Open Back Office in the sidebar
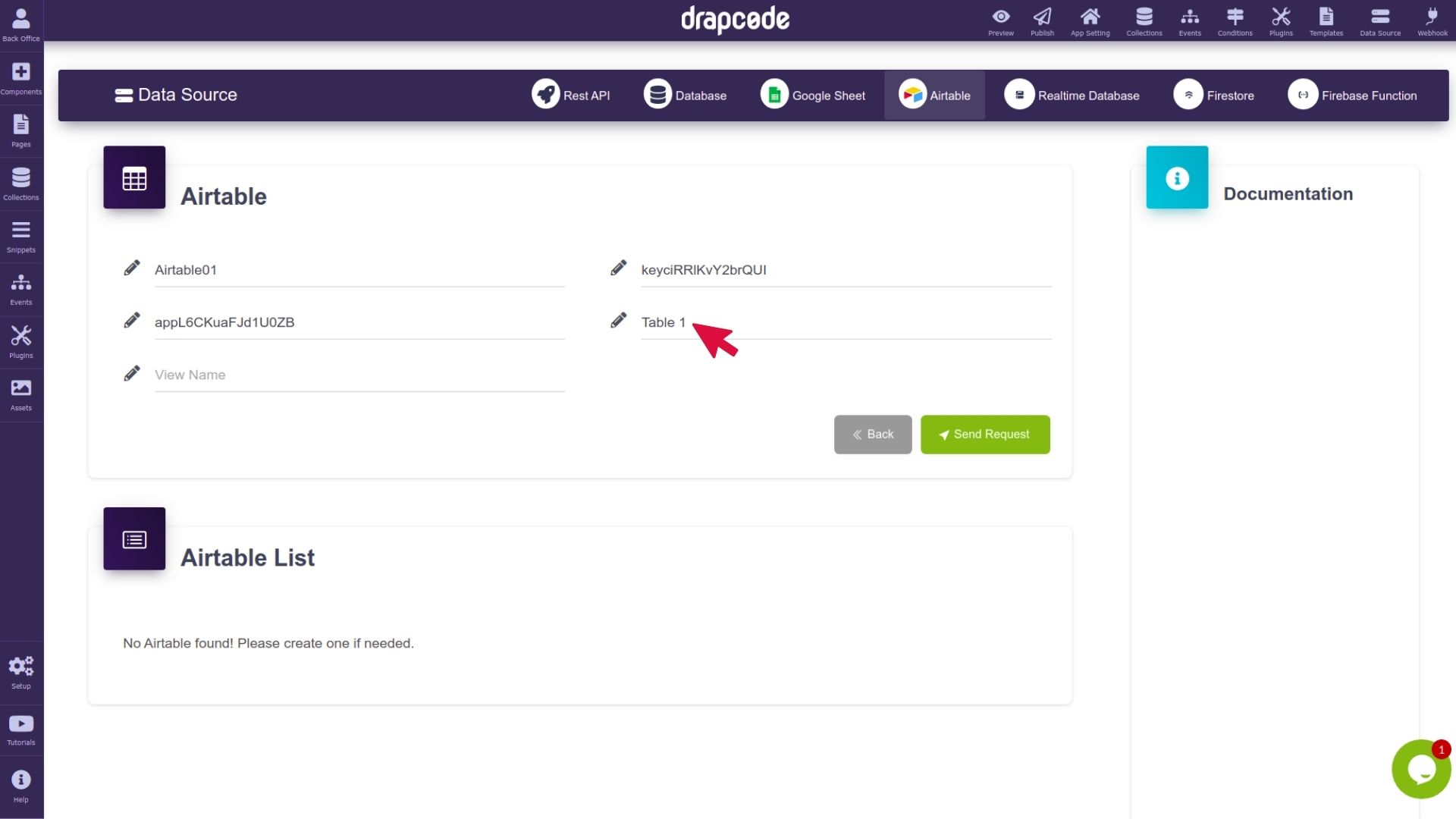 coord(21,25)
